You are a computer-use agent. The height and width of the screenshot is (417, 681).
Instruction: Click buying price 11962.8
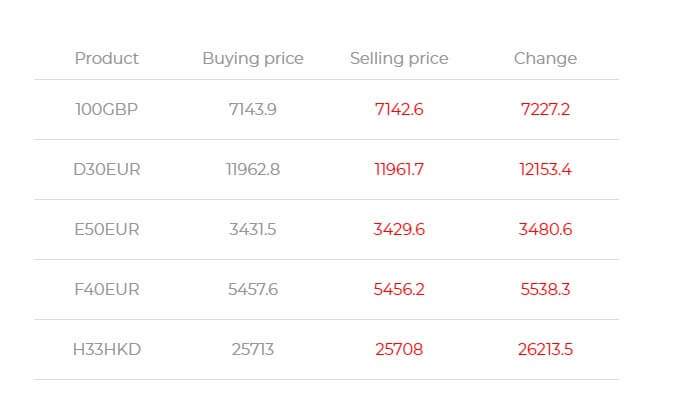(253, 169)
